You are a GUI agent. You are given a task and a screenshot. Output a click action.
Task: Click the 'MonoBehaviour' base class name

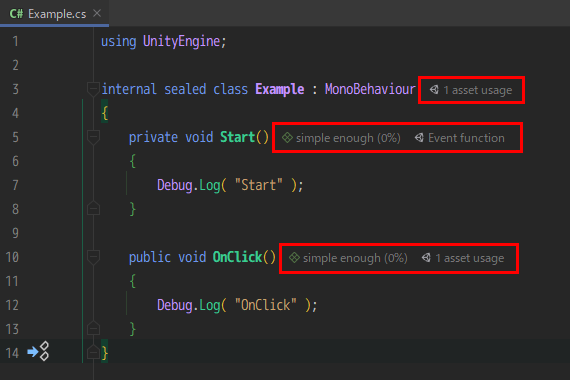point(370,89)
